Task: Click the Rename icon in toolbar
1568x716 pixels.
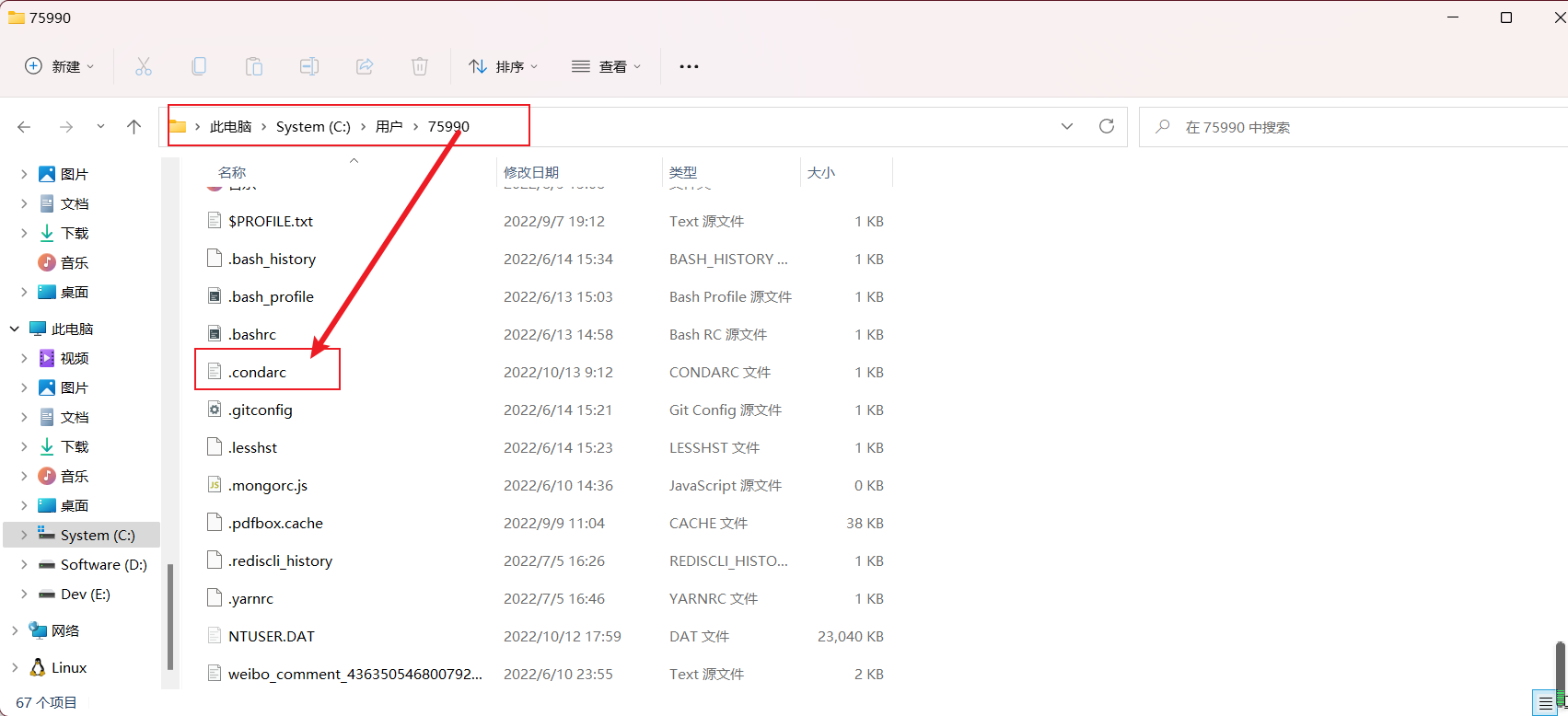Action: tap(309, 66)
